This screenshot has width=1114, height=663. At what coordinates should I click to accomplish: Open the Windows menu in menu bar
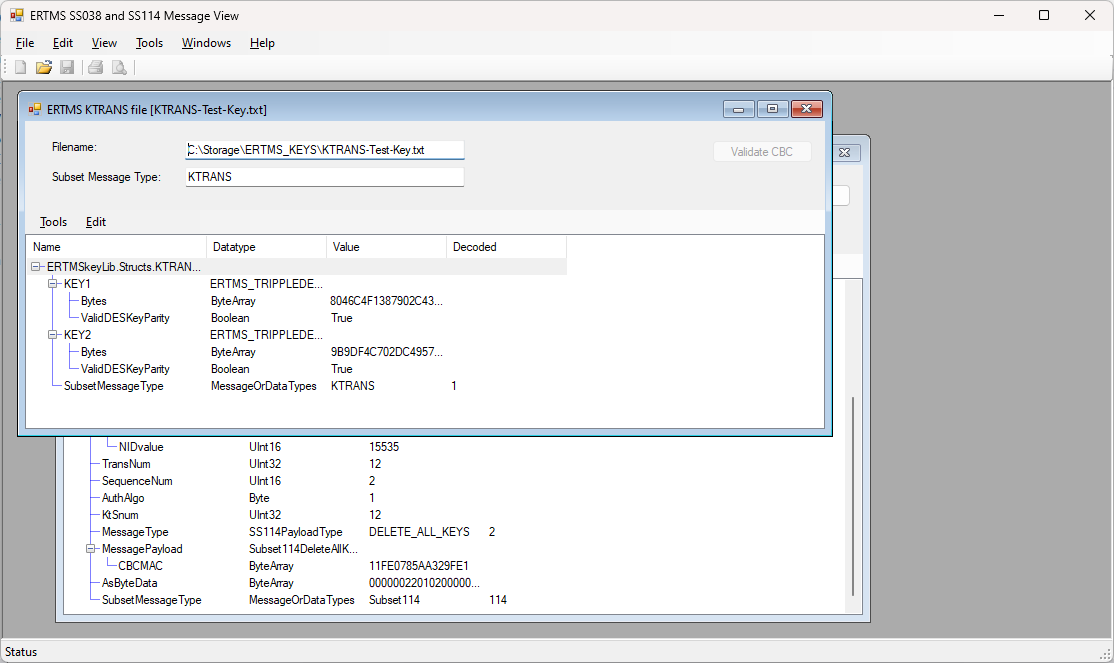point(206,43)
